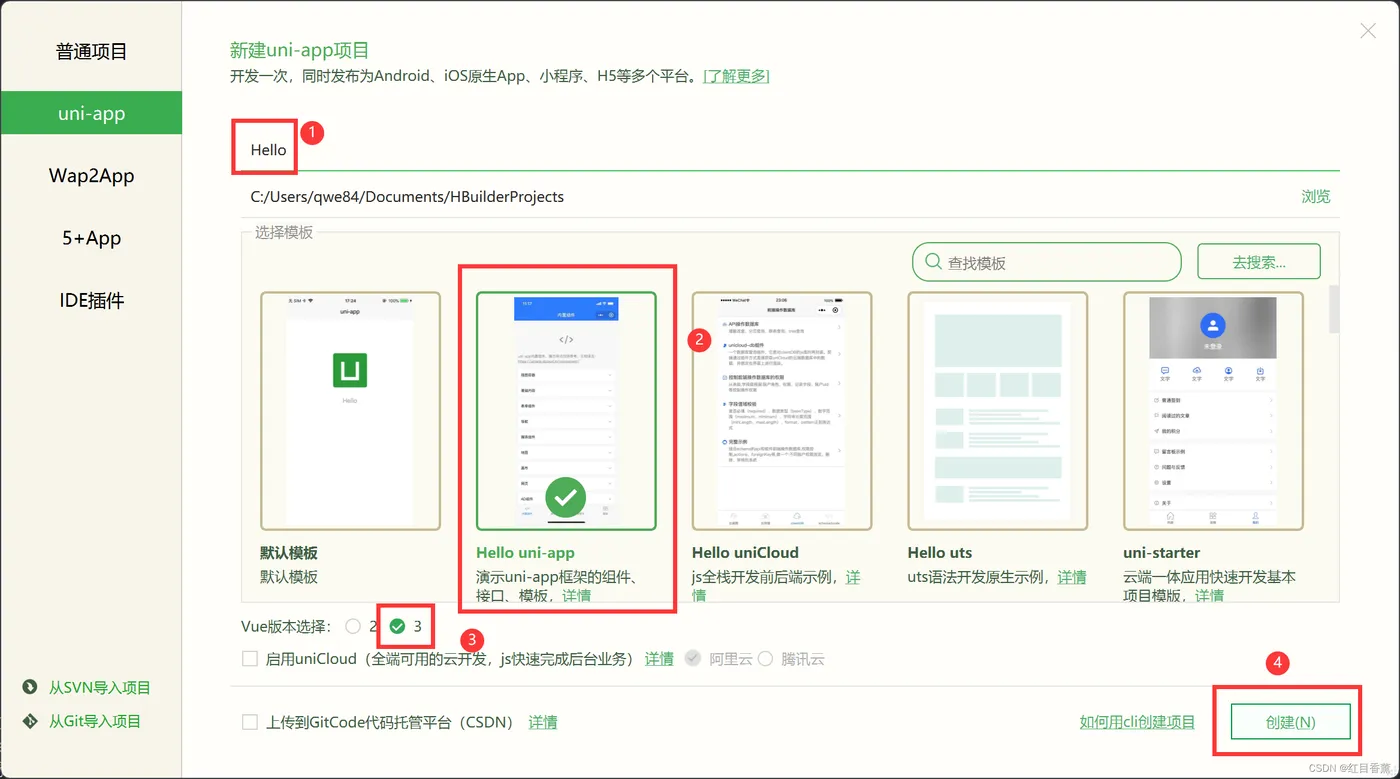Open the 了解更多 link
1400x779 pixels.
(x=737, y=76)
